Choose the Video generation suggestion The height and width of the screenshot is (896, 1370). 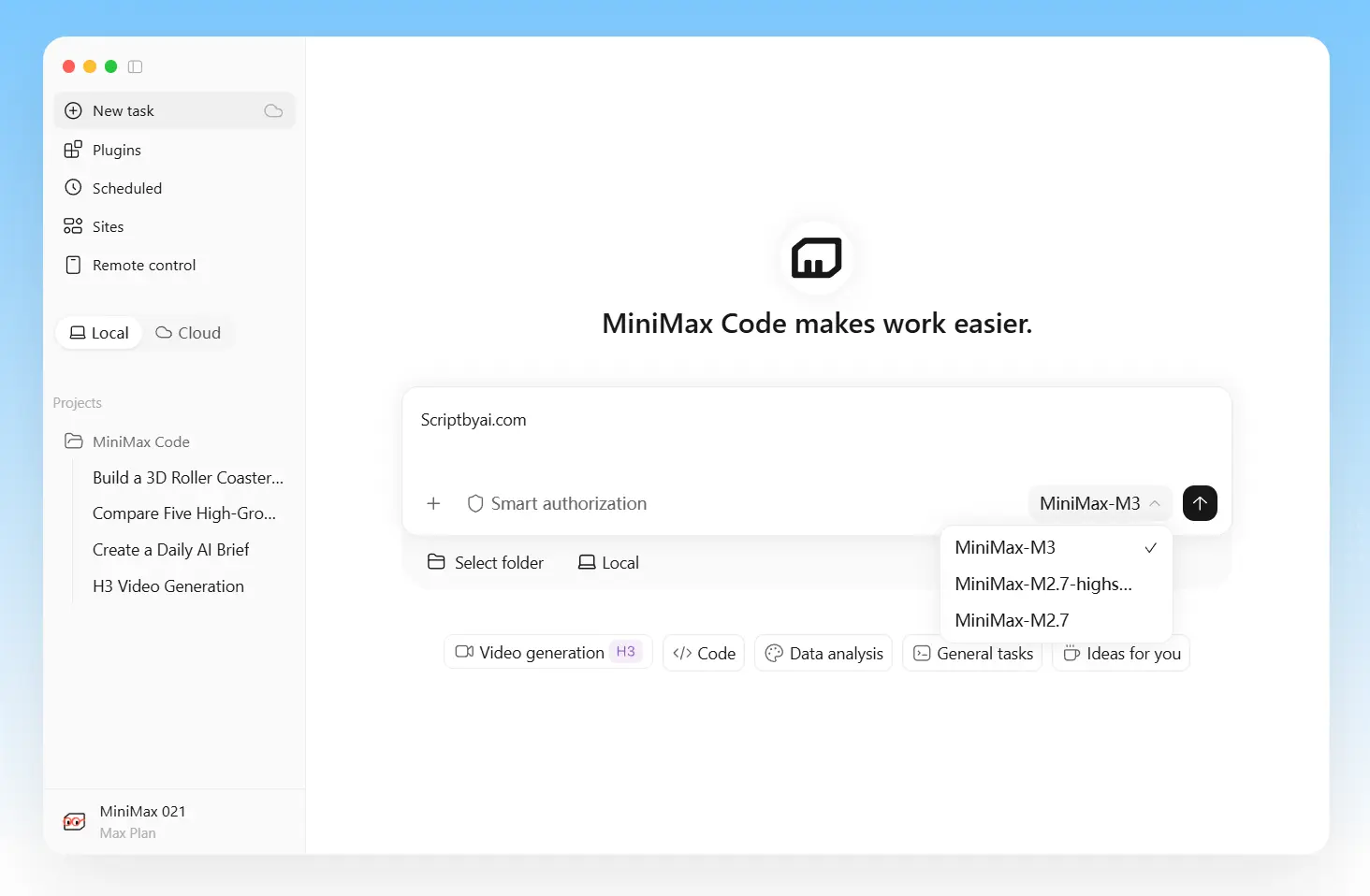pos(548,653)
